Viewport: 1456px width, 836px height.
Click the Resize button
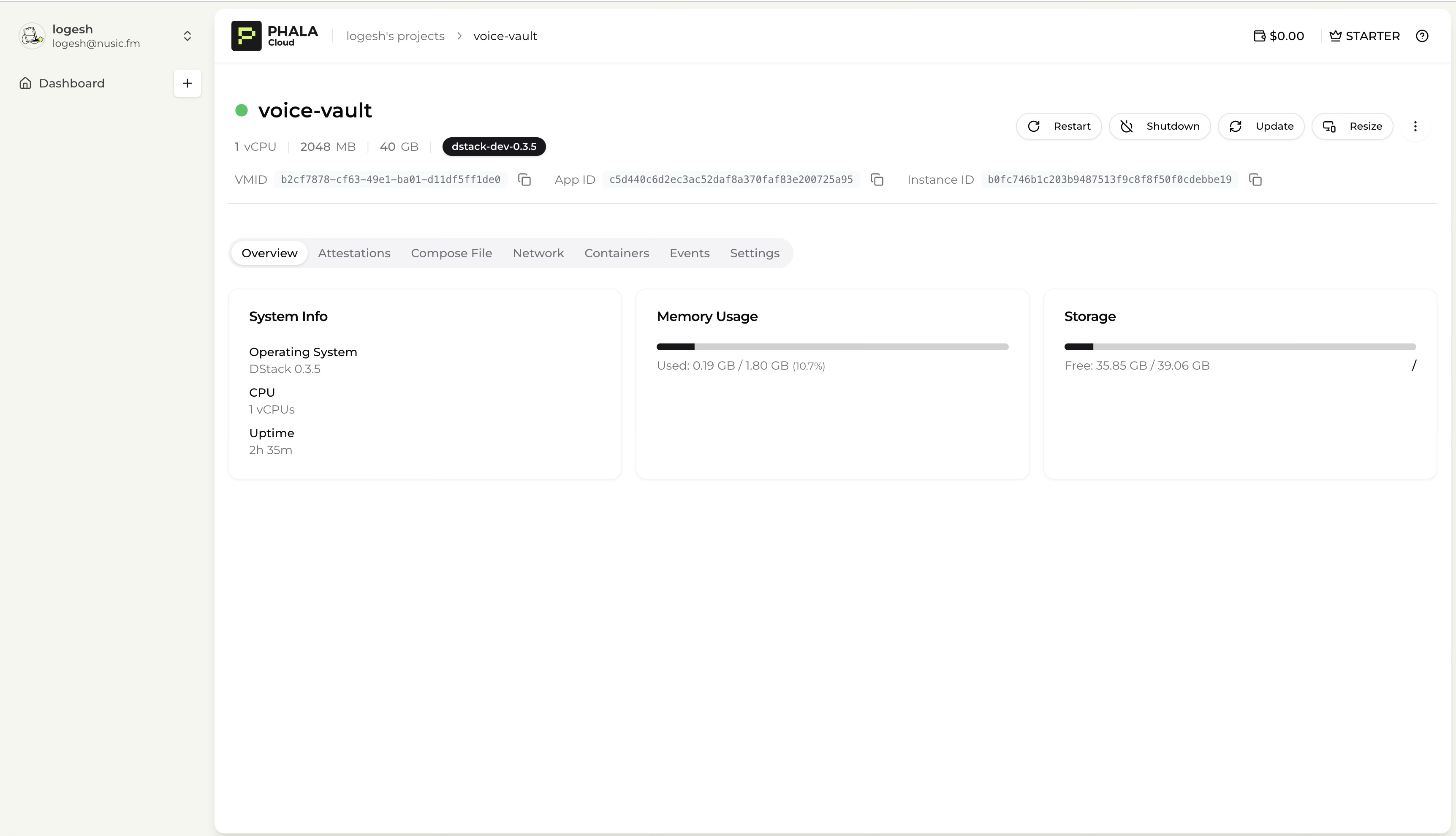coord(1352,126)
